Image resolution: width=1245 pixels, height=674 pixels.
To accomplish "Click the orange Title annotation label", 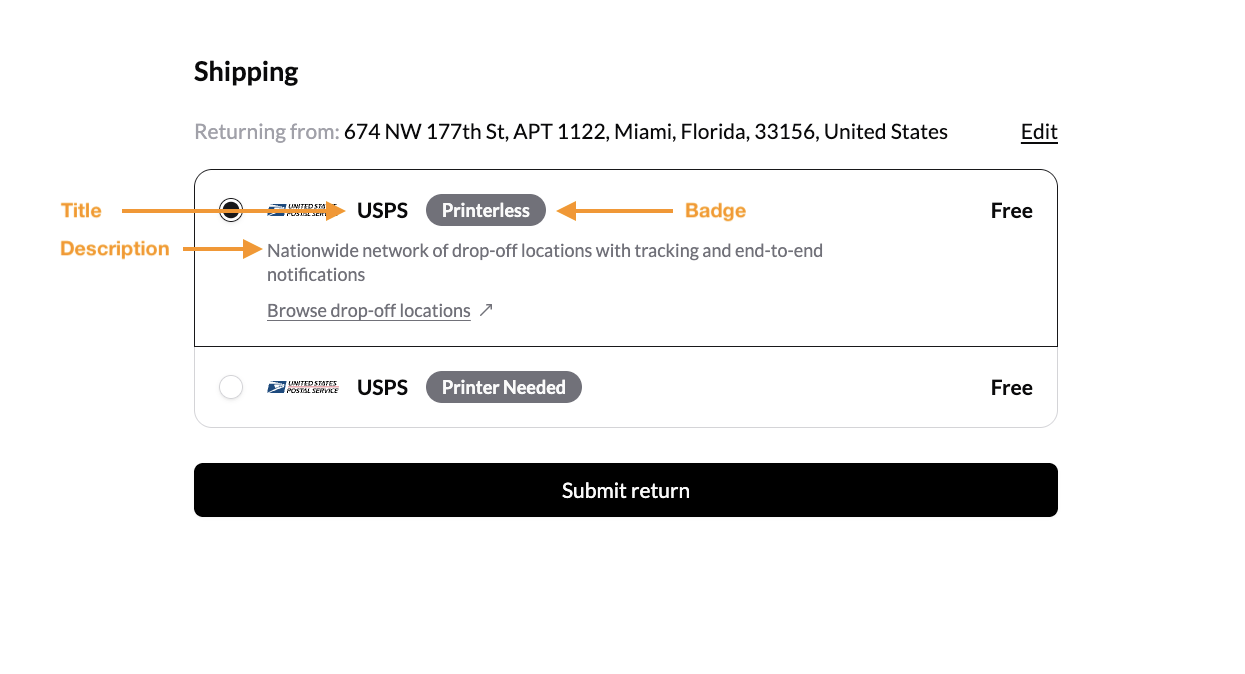I will [81, 211].
